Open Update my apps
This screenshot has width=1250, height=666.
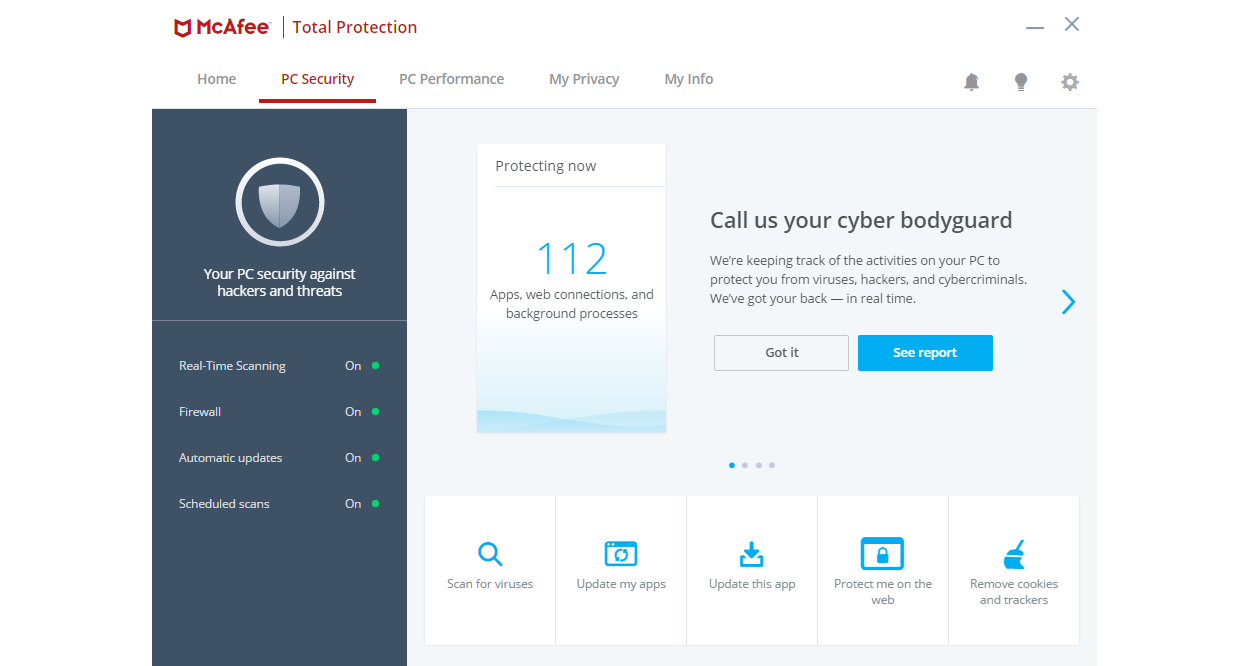pos(620,553)
